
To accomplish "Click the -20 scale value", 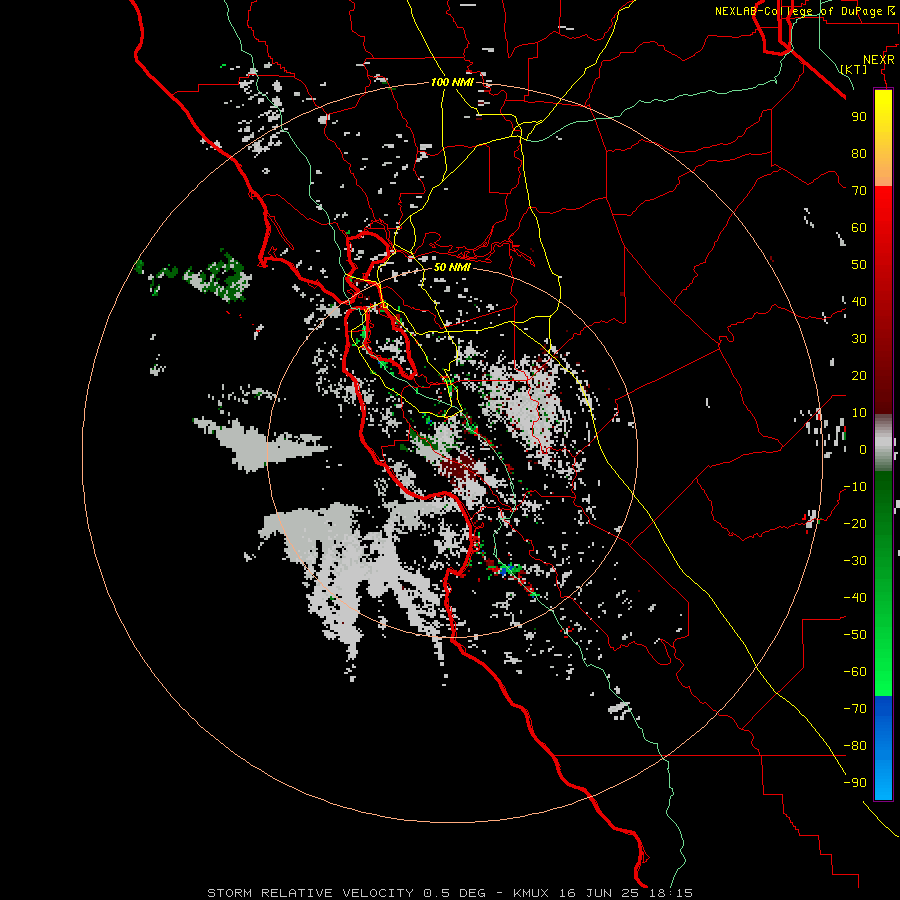I will (855, 523).
